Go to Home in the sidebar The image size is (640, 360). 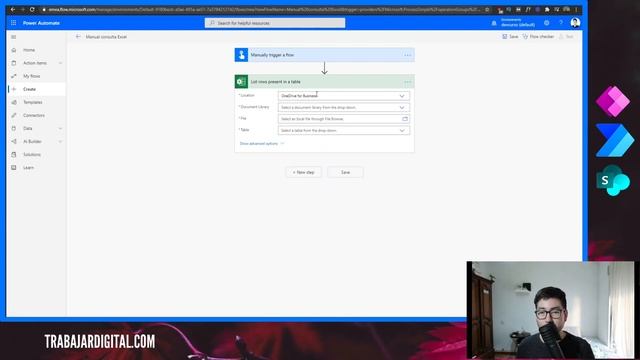pyautogui.click(x=29, y=50)
